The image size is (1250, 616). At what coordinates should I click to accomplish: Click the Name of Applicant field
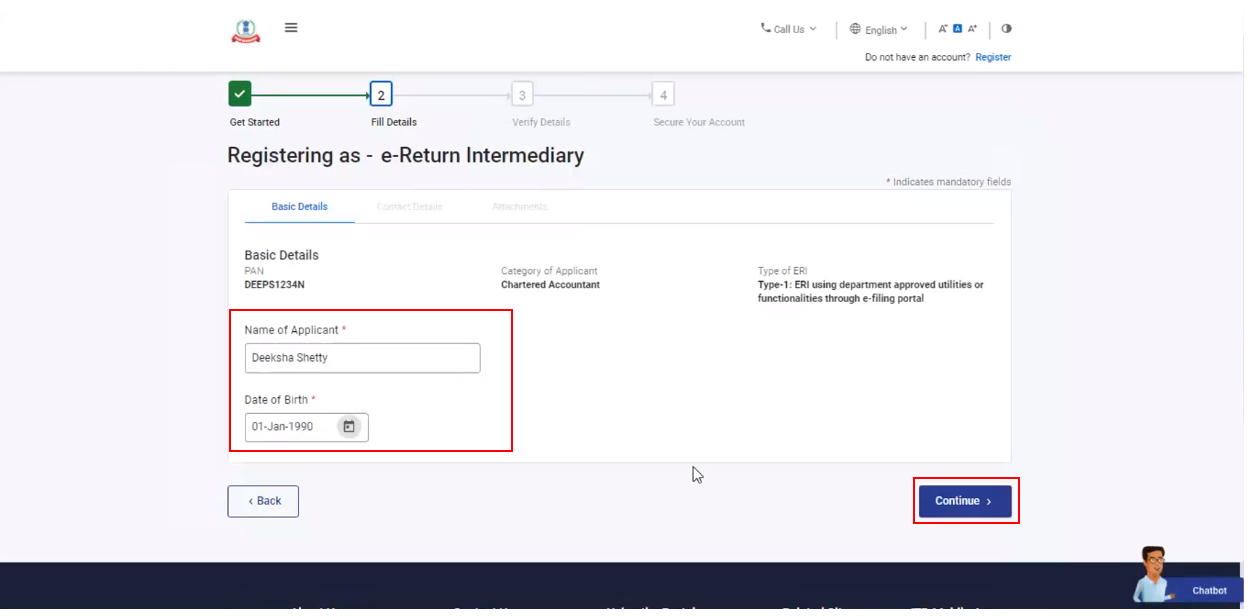pyautogui.click(x=362, y=358)
